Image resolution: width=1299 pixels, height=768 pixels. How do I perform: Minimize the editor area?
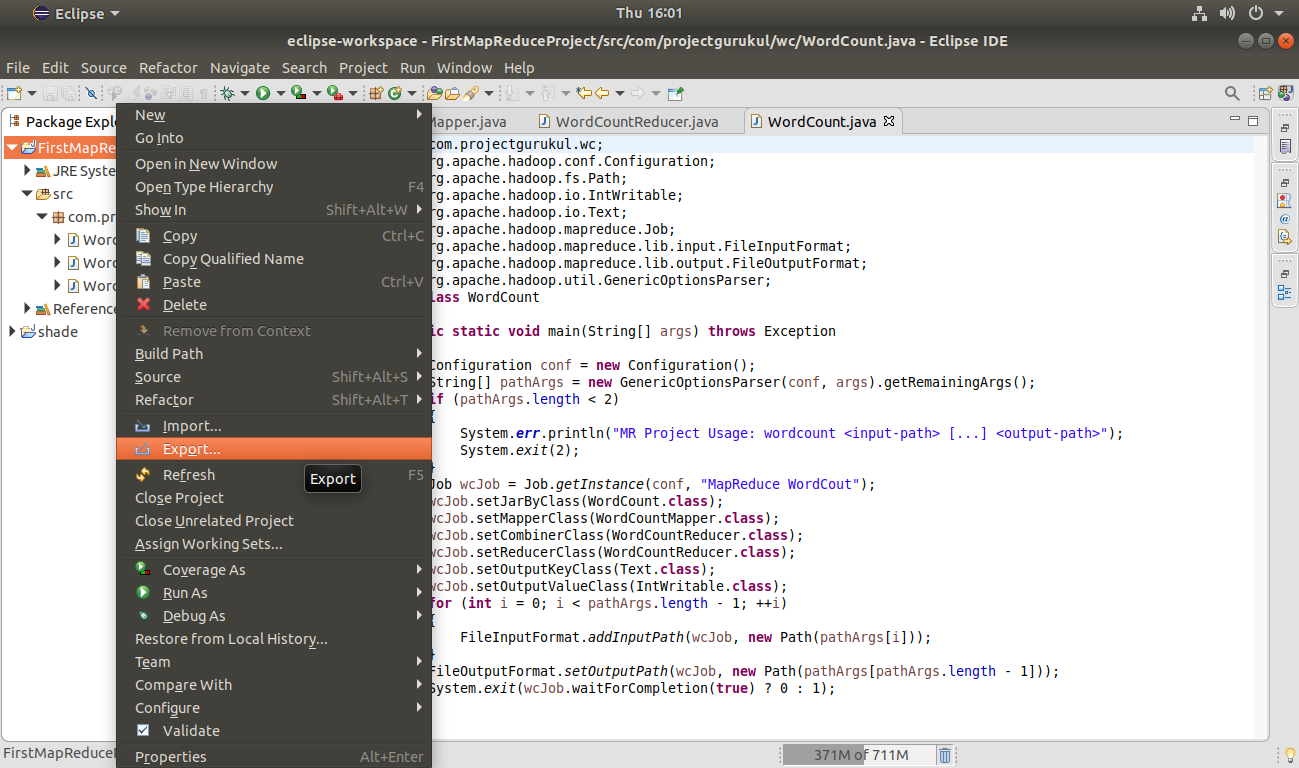pyautogui.click(x=1234, y=120)
